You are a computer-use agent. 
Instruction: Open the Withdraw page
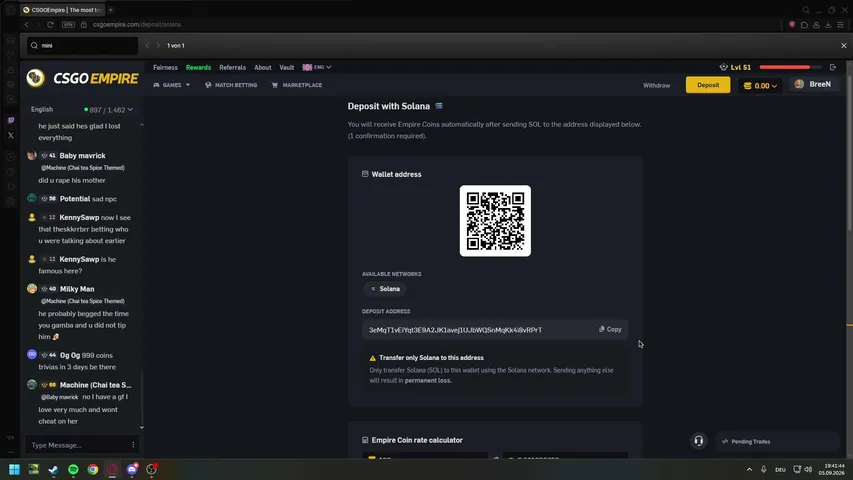[656, 85]
